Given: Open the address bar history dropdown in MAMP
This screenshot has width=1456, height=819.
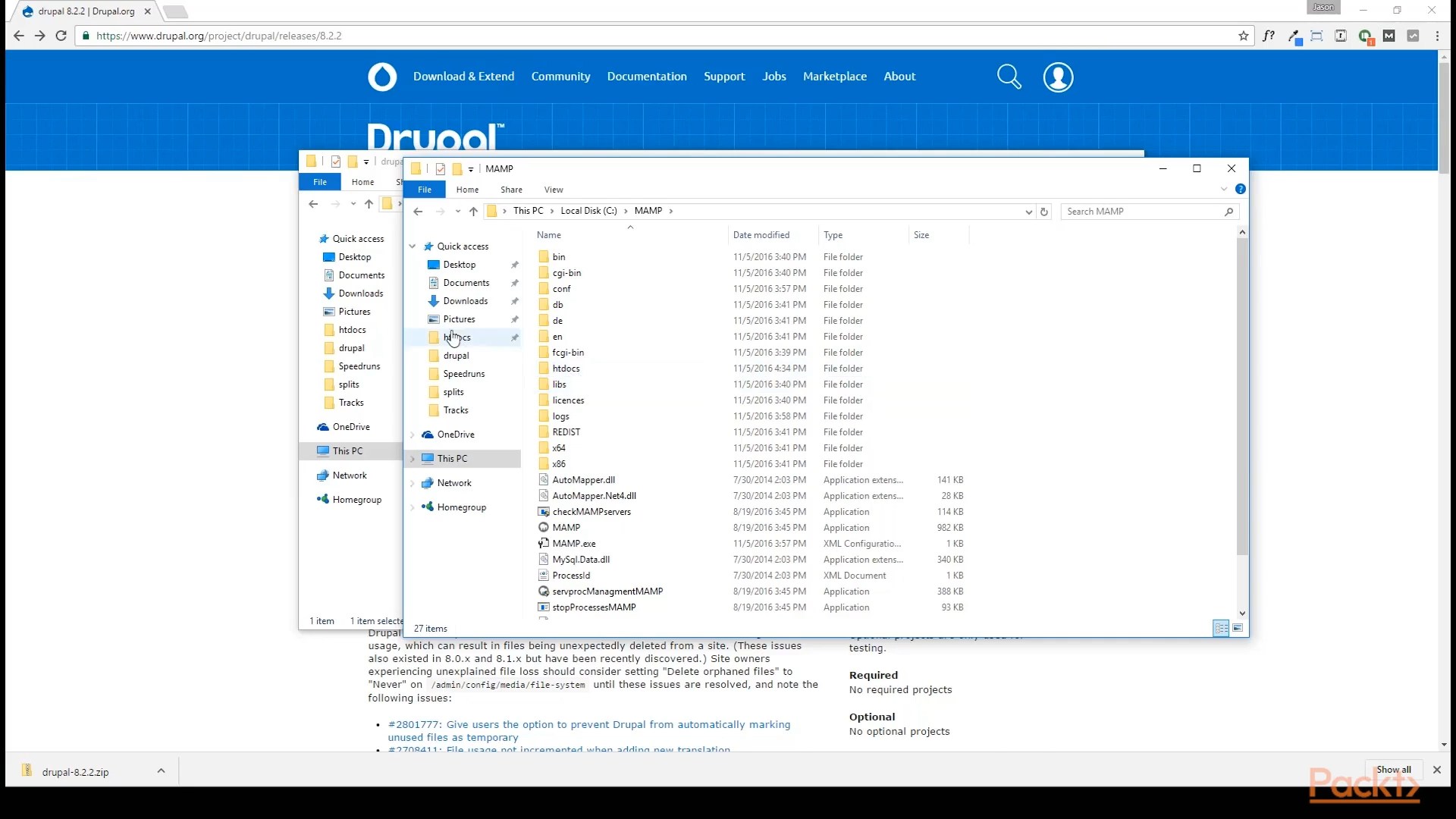Looking at the screenshot, I should (1028, 212).
